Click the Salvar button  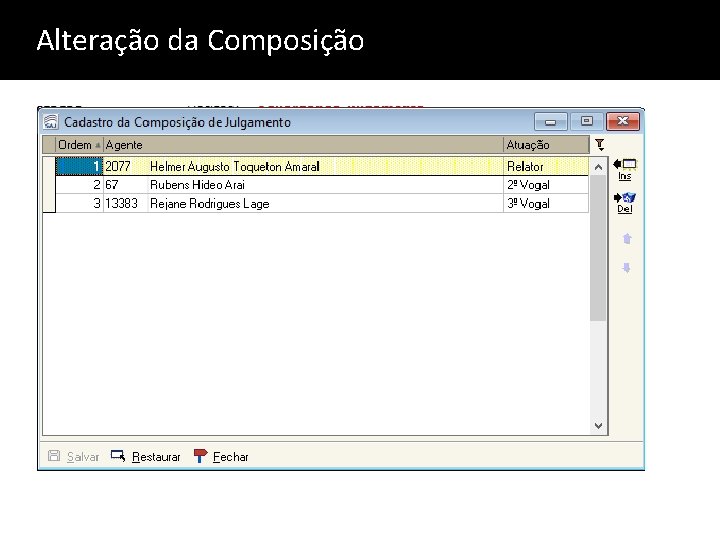pyautogui.click(x=74, y=456)
